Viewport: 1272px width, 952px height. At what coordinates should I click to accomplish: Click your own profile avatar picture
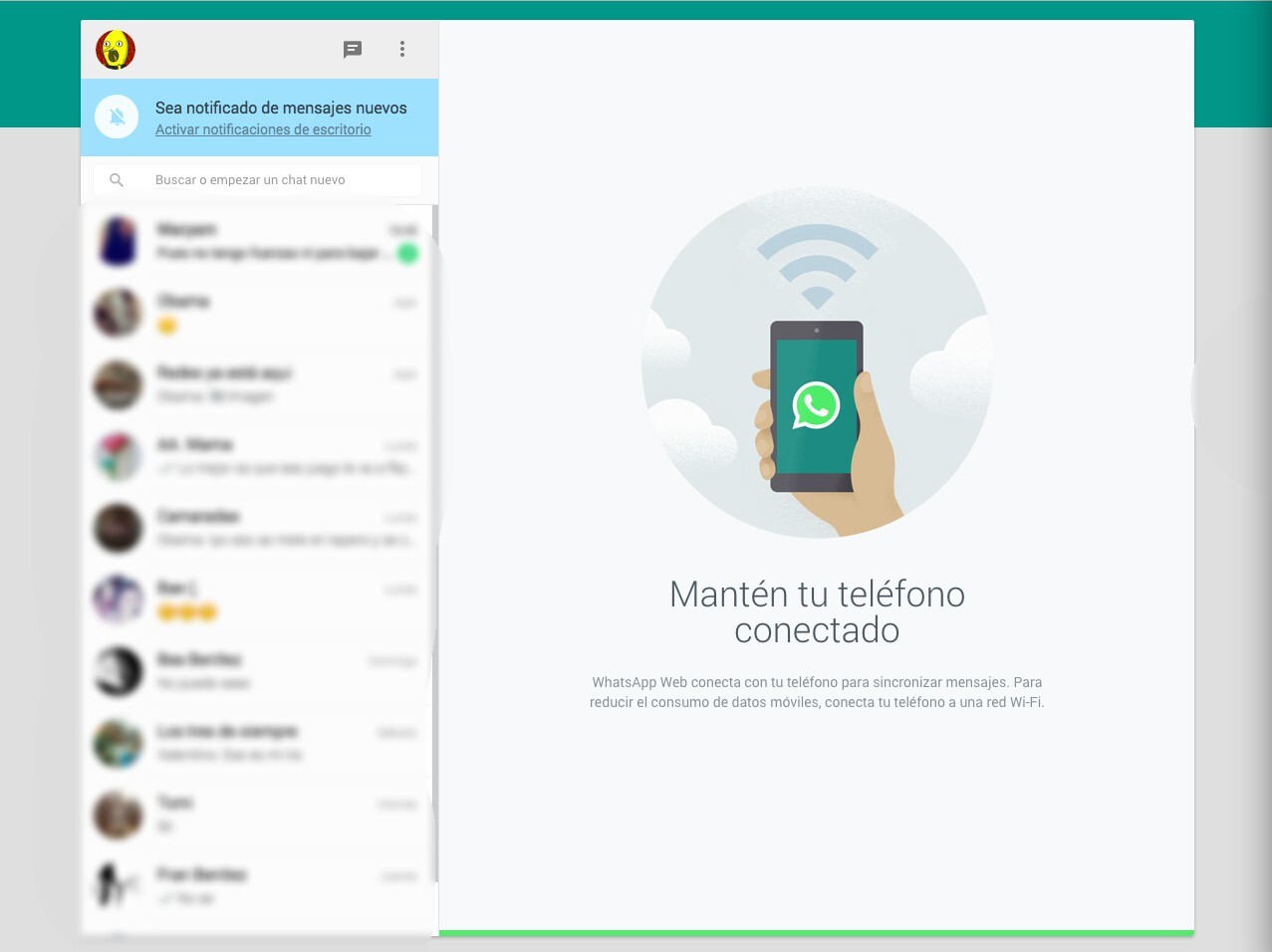pyautogui.click(x=115, y=49)
